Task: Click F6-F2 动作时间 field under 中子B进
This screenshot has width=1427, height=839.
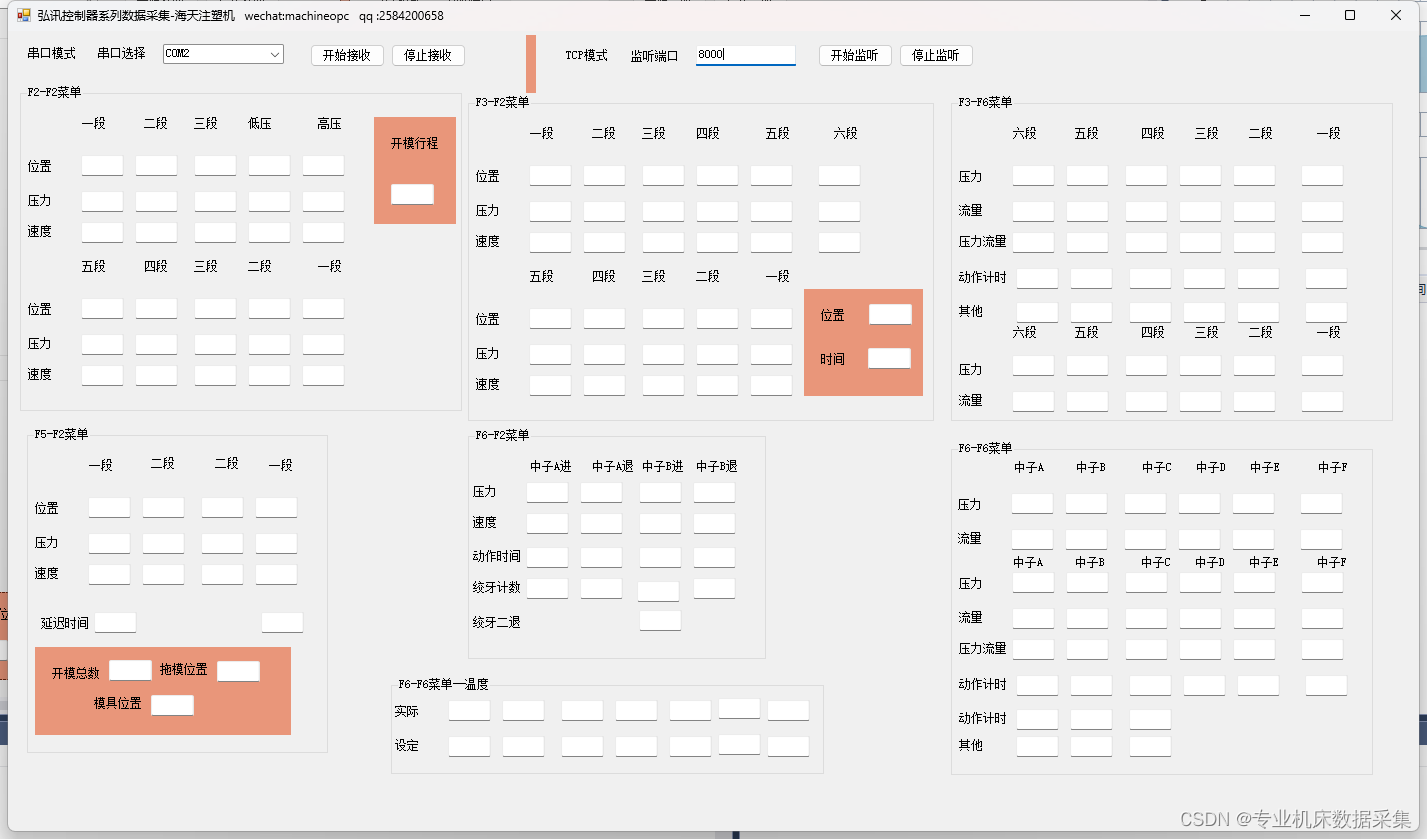Action: click(x=660, y=557)
